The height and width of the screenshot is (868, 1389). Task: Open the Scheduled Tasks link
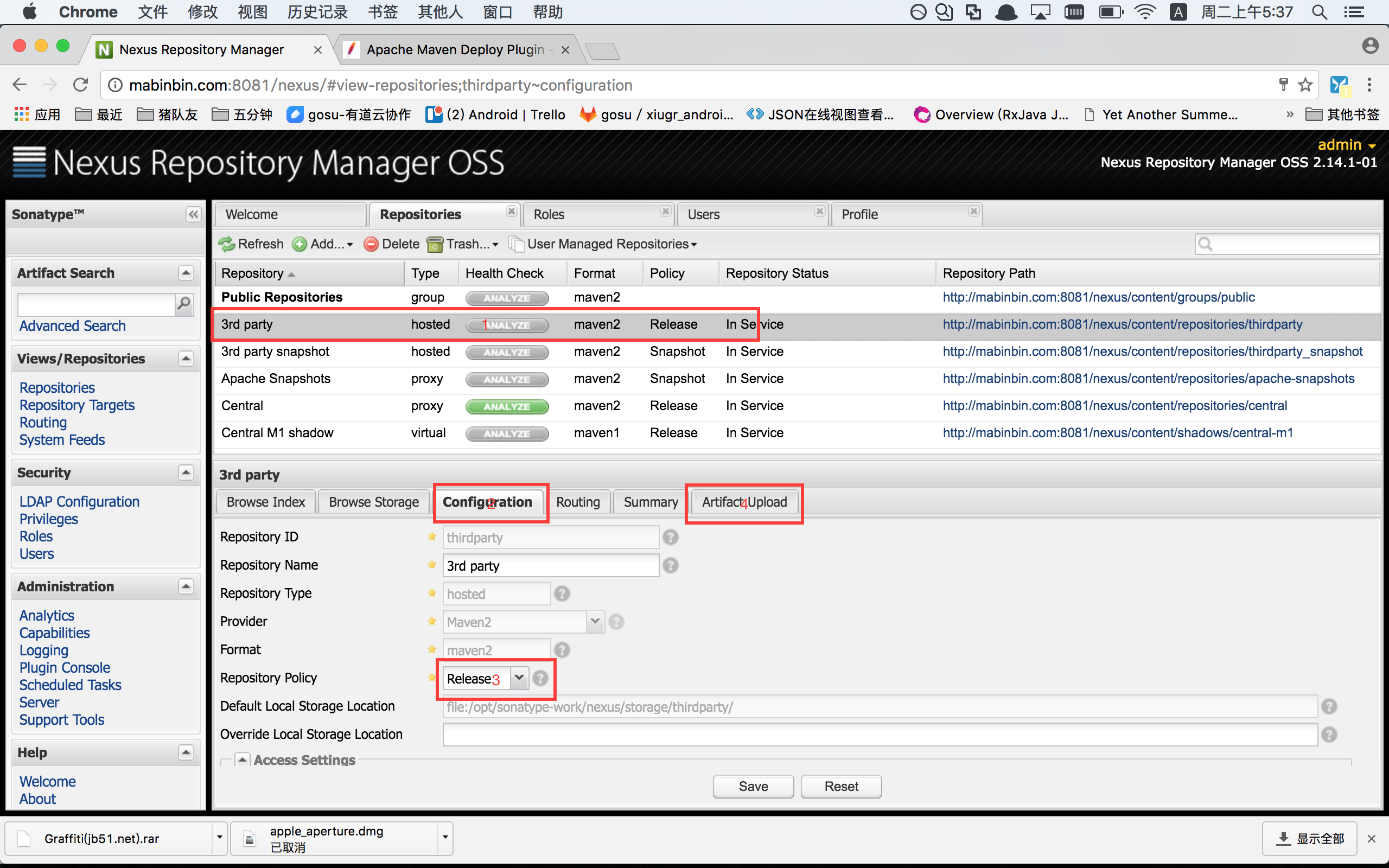point(70,685)
